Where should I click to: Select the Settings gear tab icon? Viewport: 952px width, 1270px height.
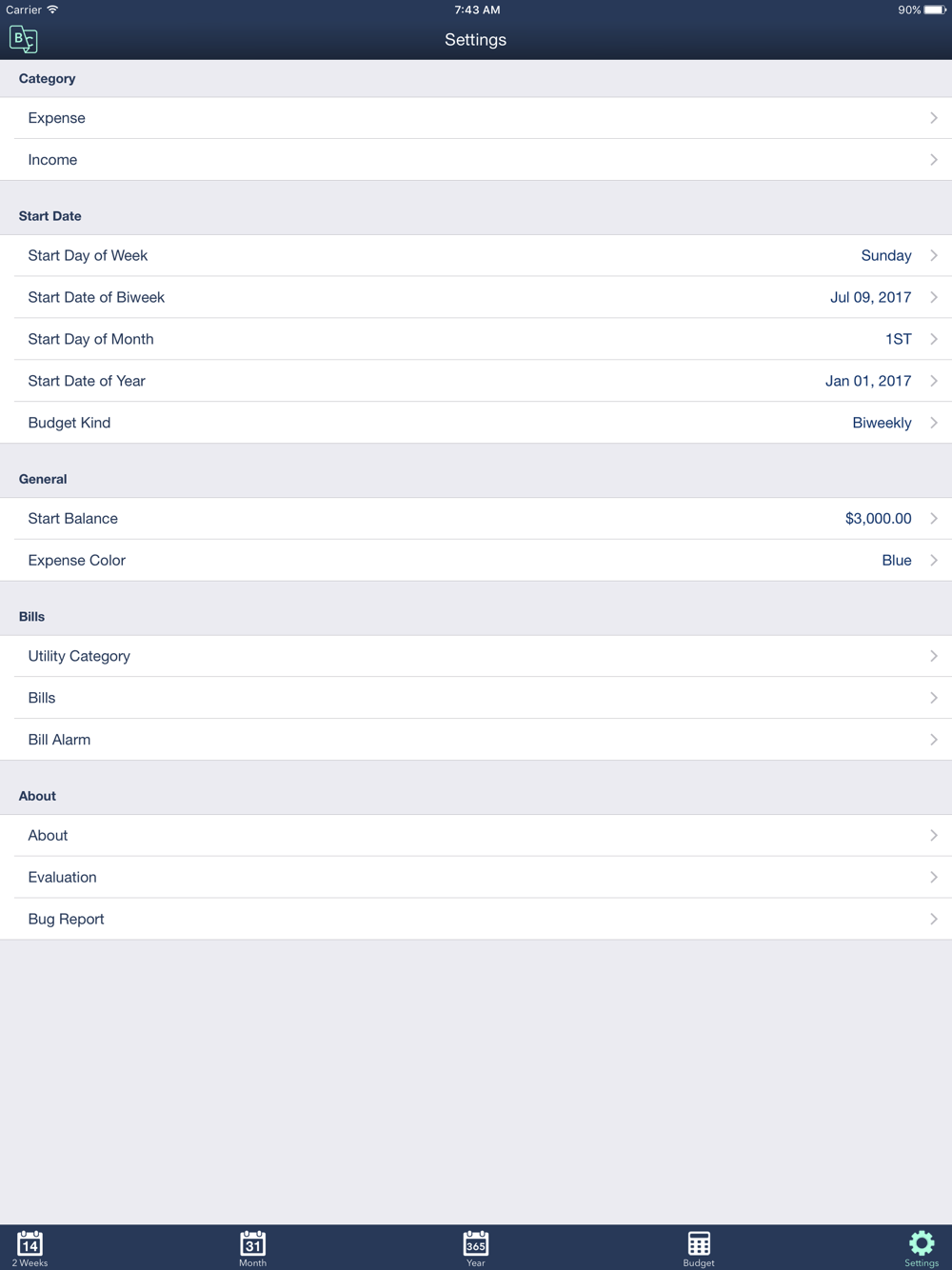pyautogui.click(x=922, y=1243)
